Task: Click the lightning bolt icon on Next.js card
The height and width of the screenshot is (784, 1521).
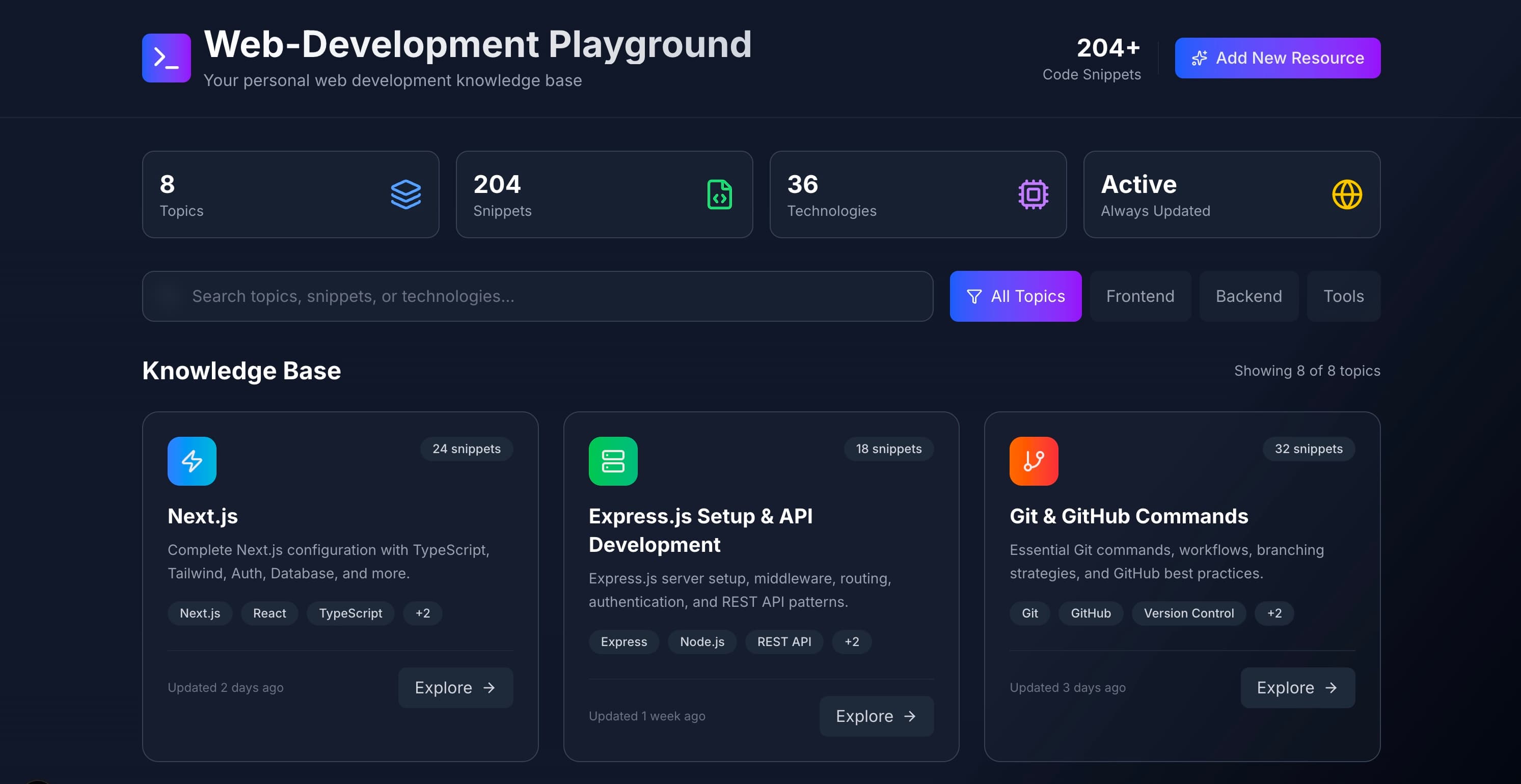Action: pos(192,461)
